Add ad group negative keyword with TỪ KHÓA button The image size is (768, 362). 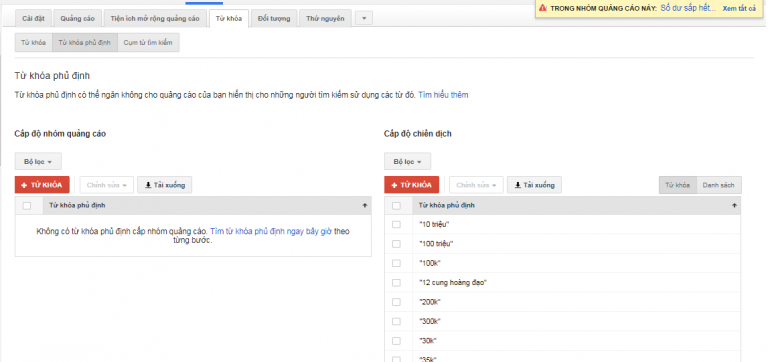(42, 185)
